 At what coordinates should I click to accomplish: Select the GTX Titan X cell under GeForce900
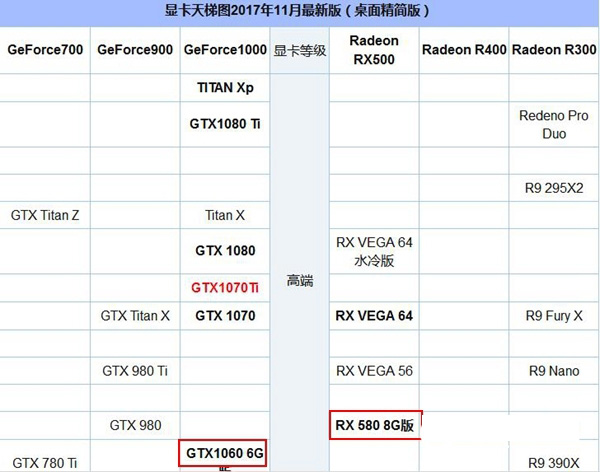135,316
